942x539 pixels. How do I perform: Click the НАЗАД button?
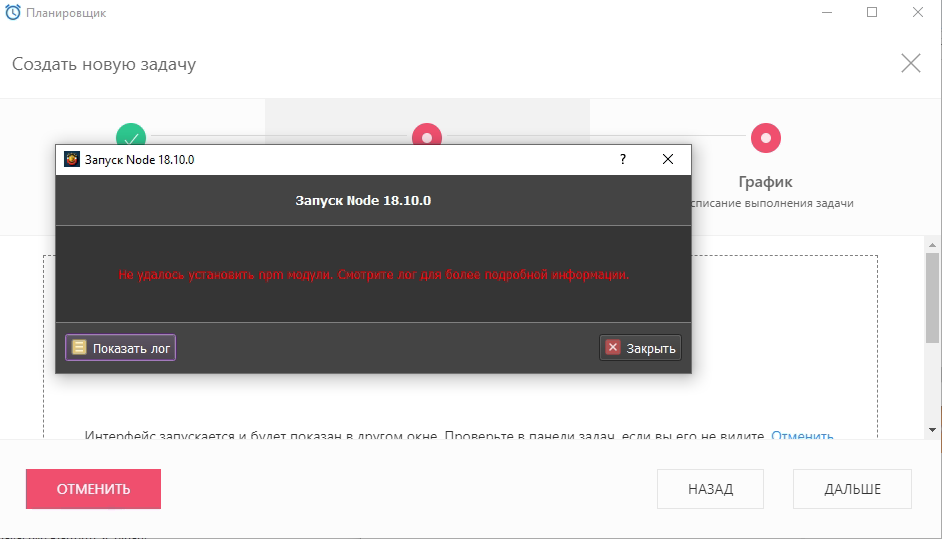[x=710, y=489]
